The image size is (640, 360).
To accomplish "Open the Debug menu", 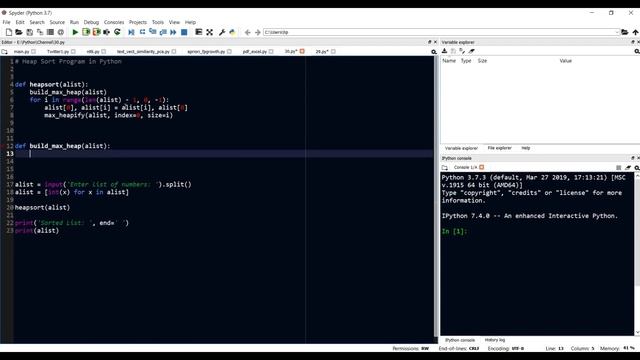I will point(91,22).
